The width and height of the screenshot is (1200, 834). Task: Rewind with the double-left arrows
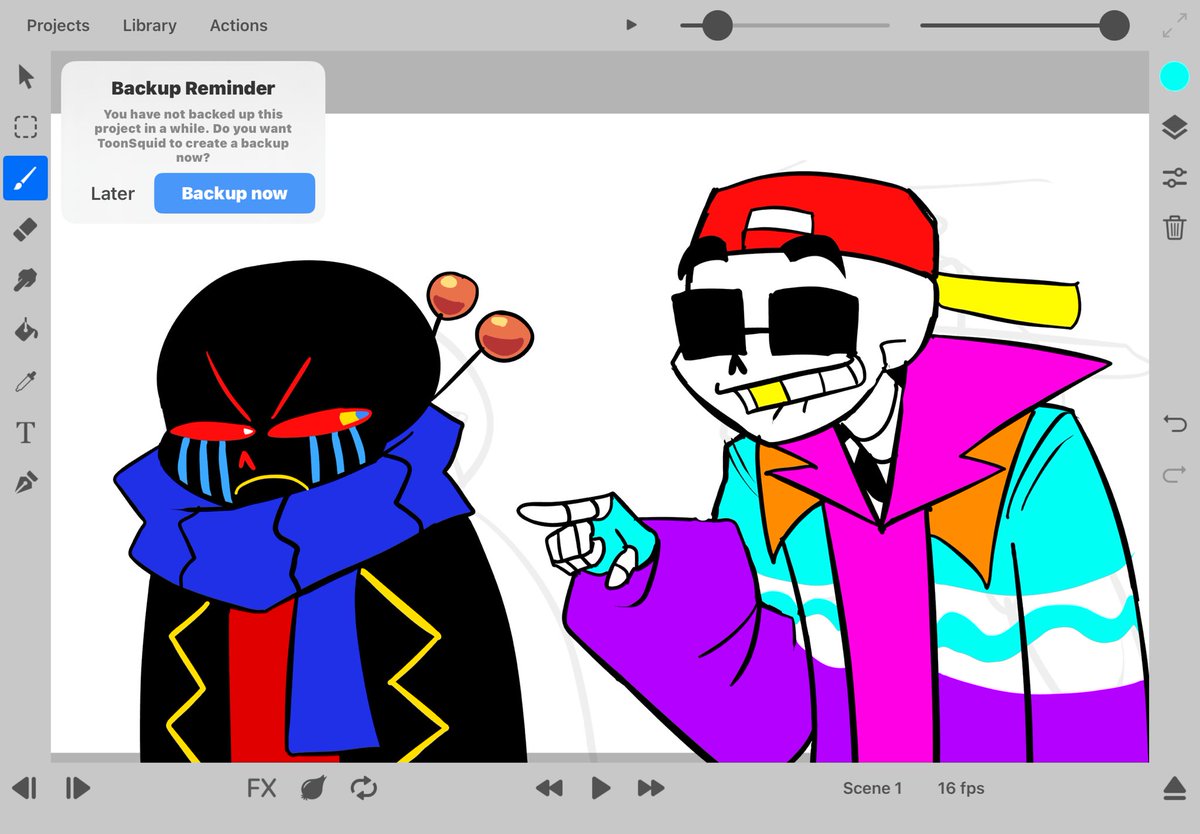pyautogui.click(x=549, y=789)
